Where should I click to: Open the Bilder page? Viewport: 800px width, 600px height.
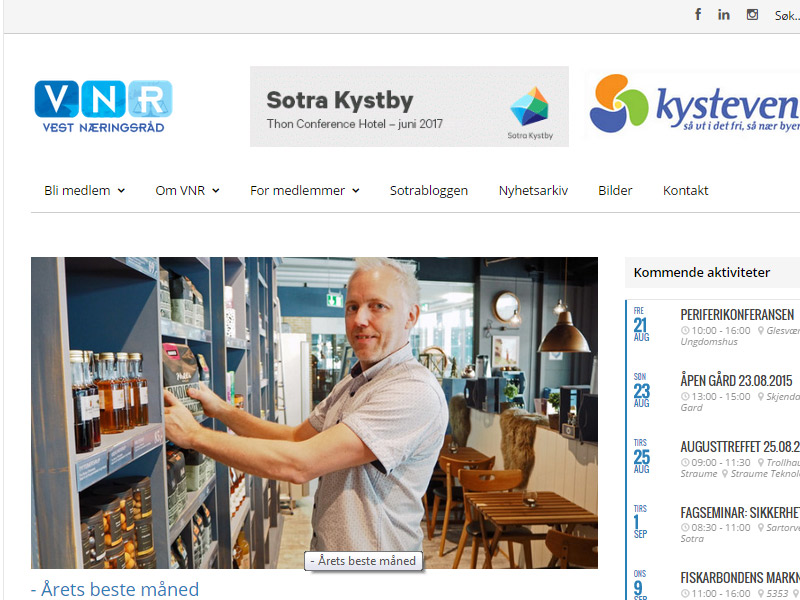coord(615,190)
